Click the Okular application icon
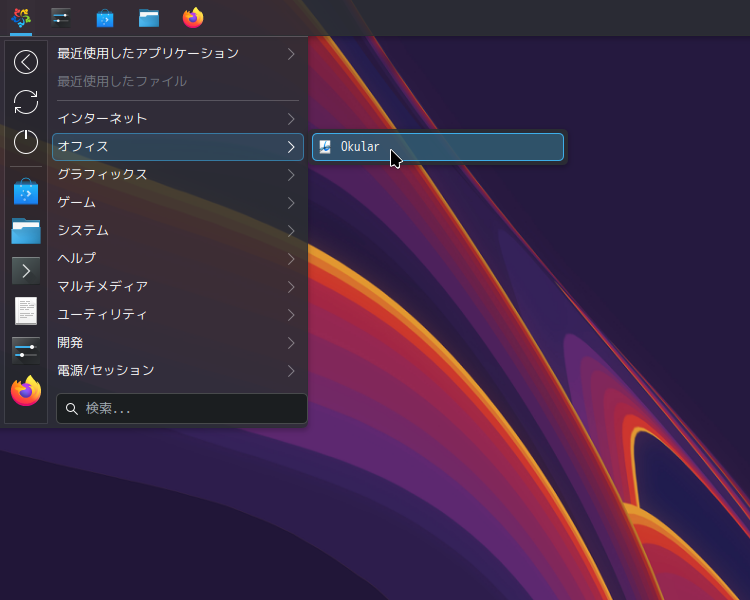 point(325,147)
